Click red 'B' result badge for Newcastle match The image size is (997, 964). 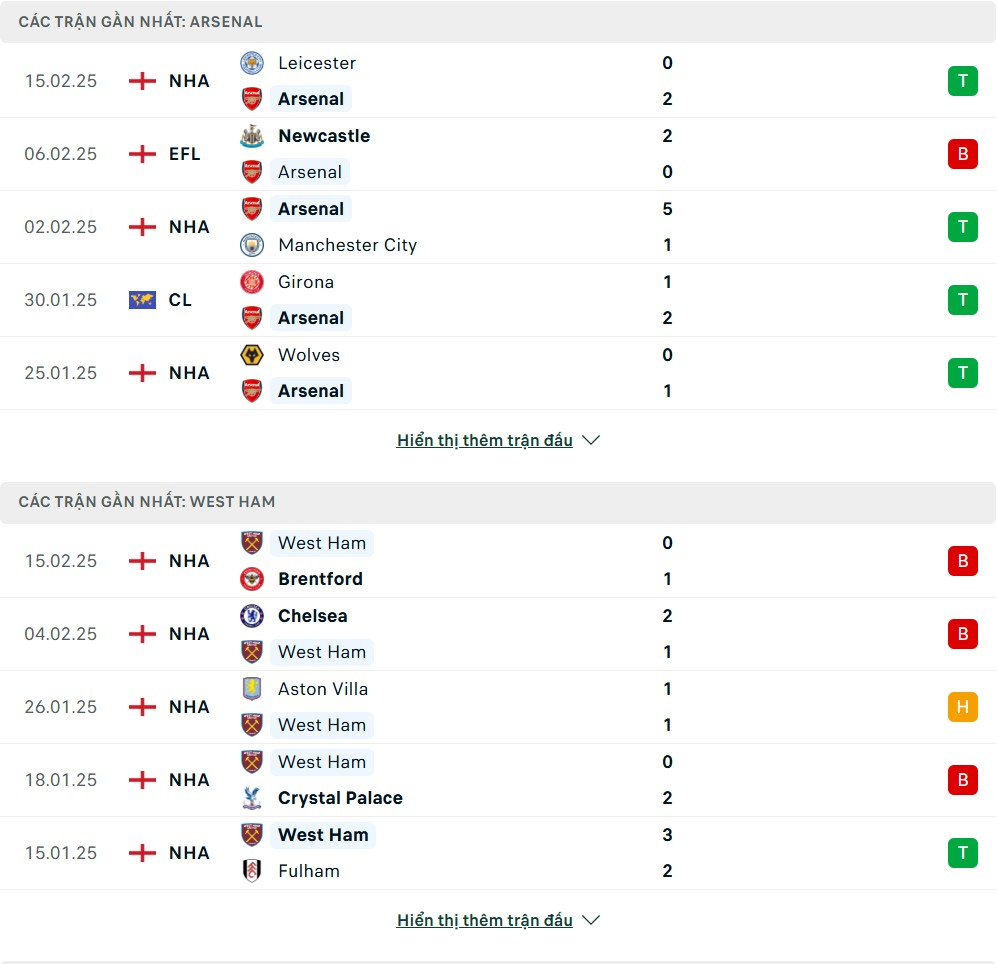(962, 154)
